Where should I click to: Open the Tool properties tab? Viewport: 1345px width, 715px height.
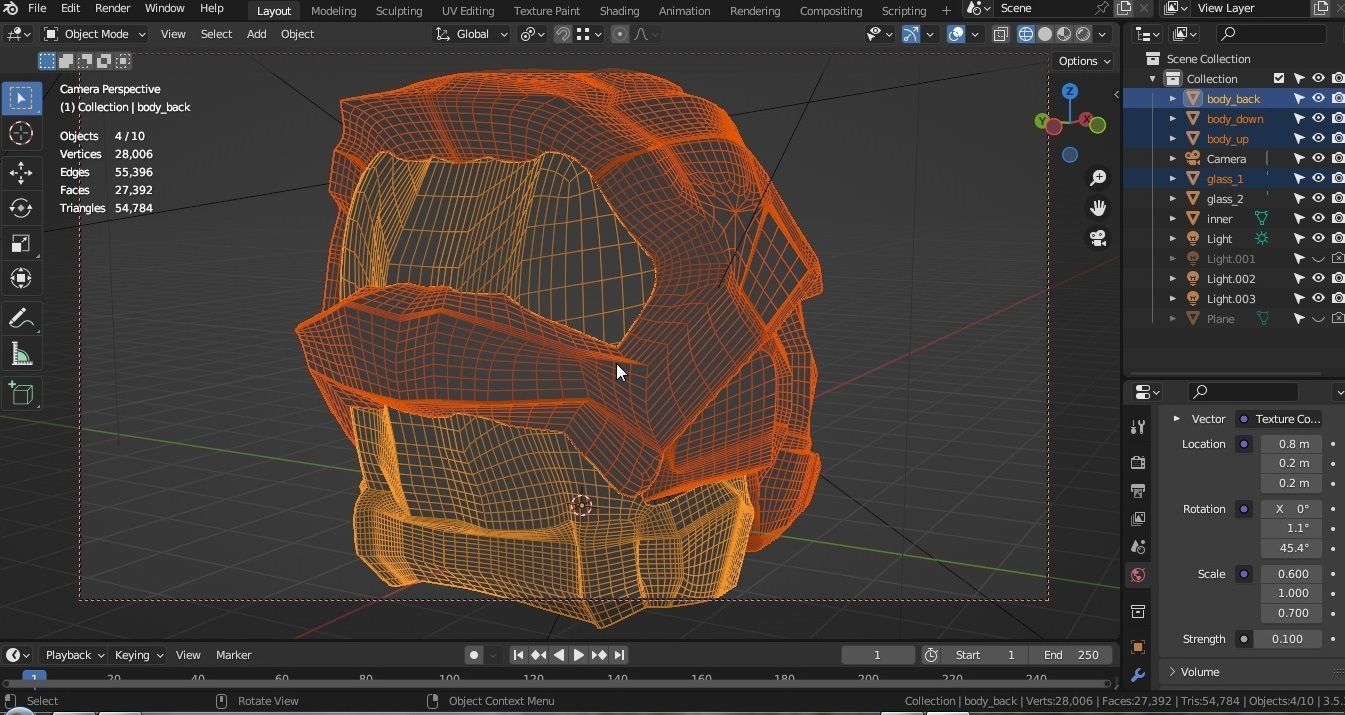[1137, 427]
